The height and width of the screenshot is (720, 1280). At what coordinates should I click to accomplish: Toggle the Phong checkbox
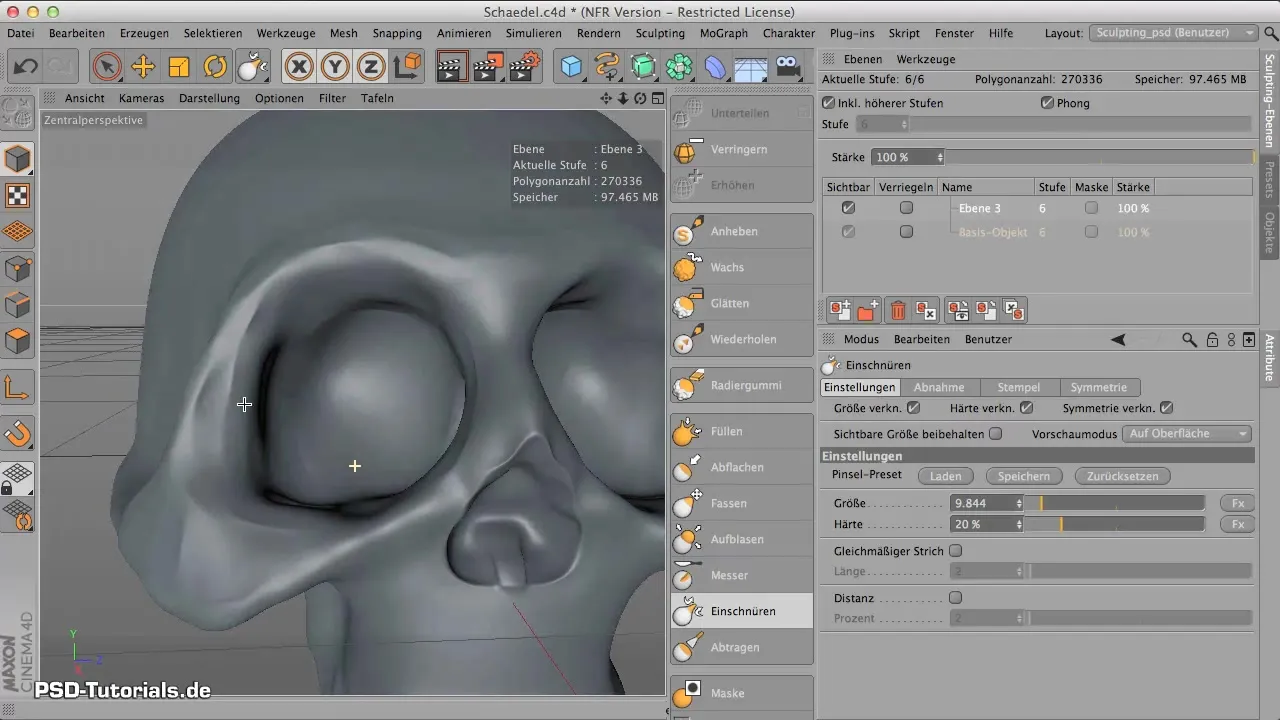1047,103
